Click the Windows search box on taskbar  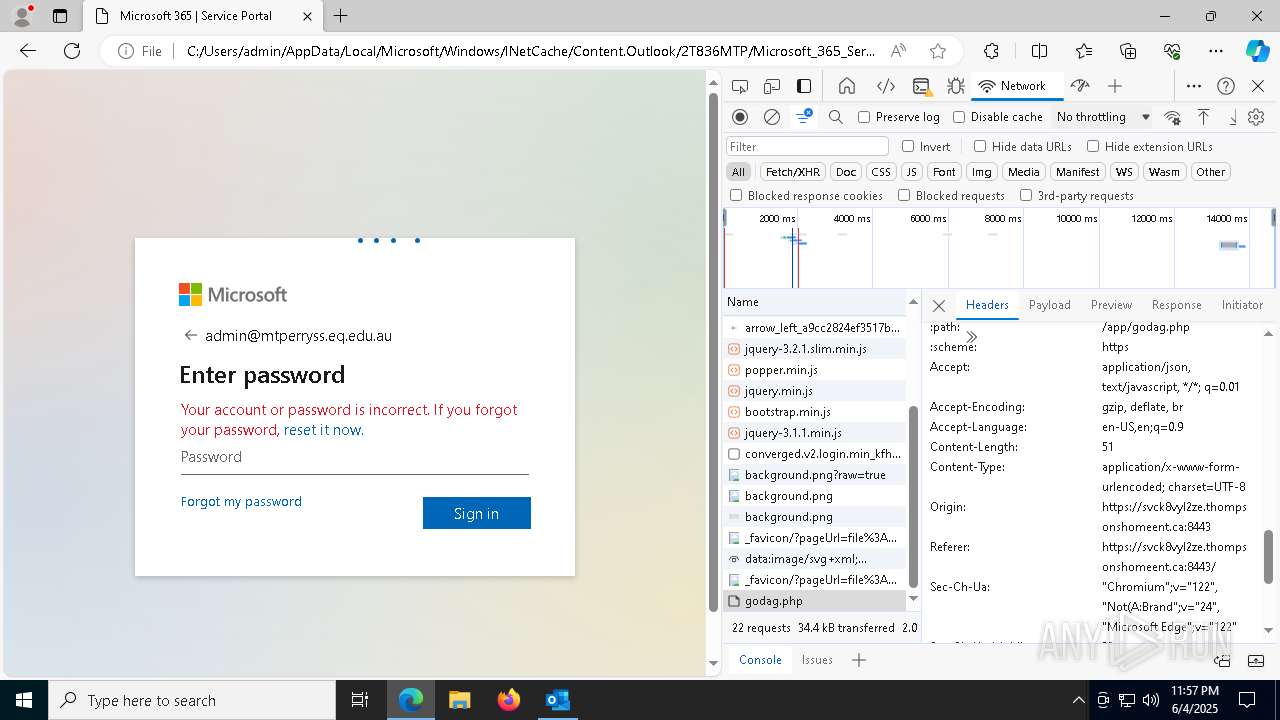point(193,700)
